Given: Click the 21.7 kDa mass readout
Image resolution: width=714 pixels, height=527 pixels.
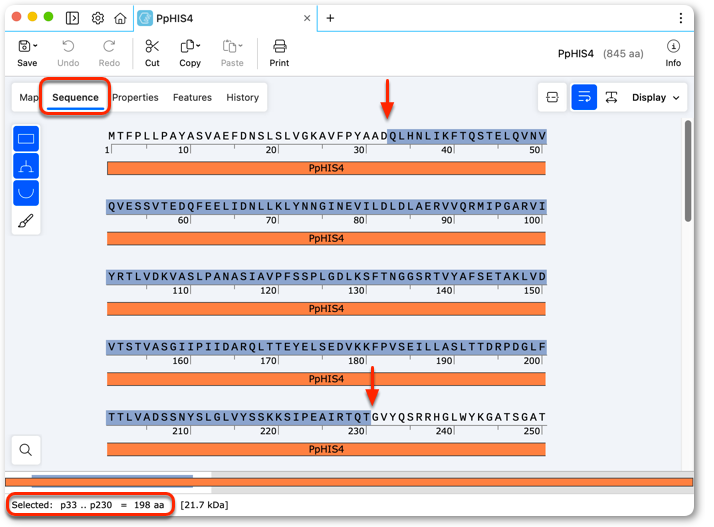Looking at the screenshot, I should (x=204, y=505).
